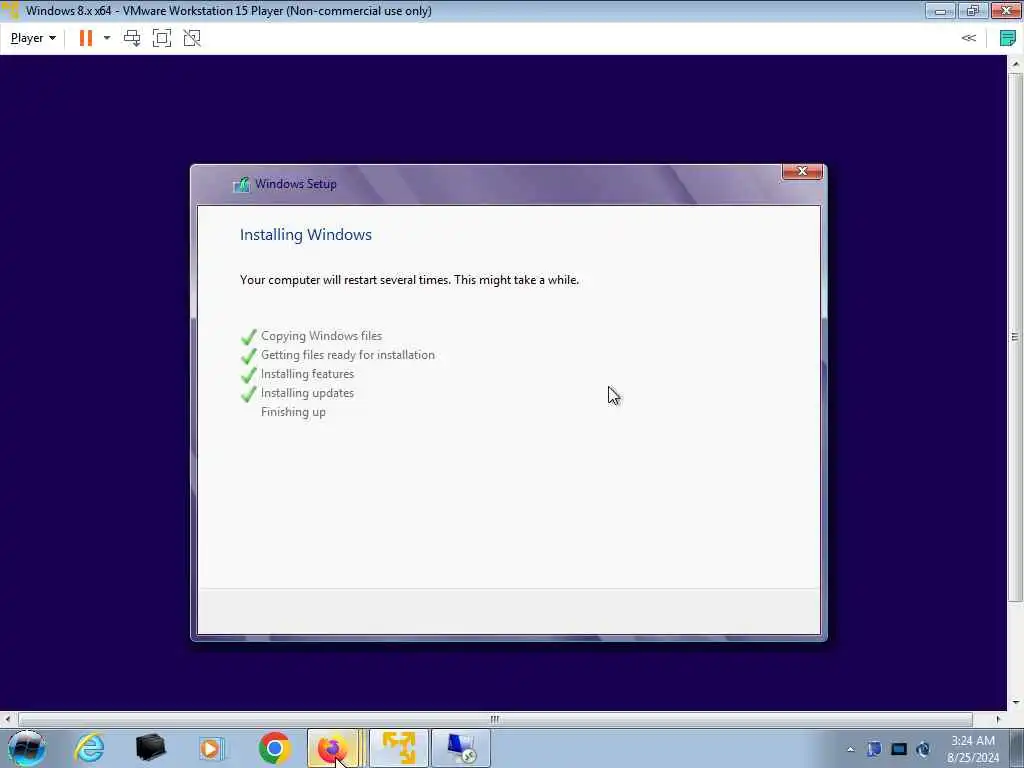This screenshot has height=768, width=1024.
Task: Click the horizontal scrollbar left arrow
Action: click(x=7, y=719)
